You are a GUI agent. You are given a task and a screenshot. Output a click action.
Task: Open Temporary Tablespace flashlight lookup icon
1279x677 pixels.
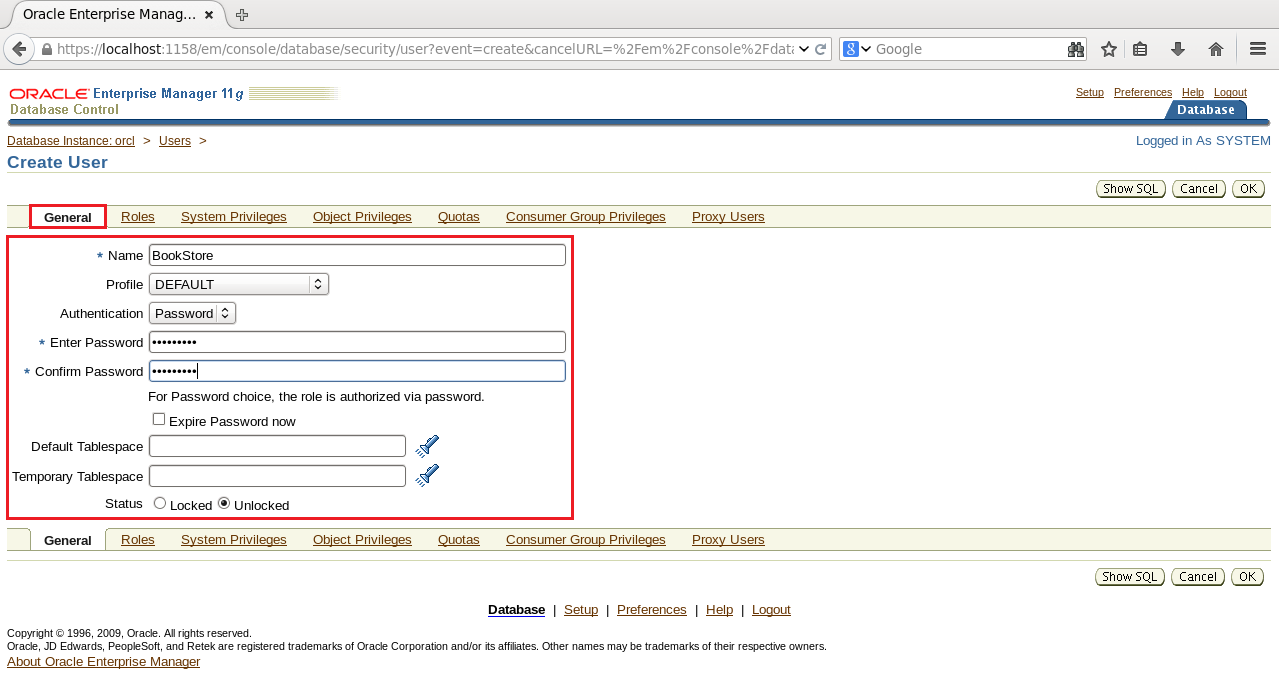point(427,475)
